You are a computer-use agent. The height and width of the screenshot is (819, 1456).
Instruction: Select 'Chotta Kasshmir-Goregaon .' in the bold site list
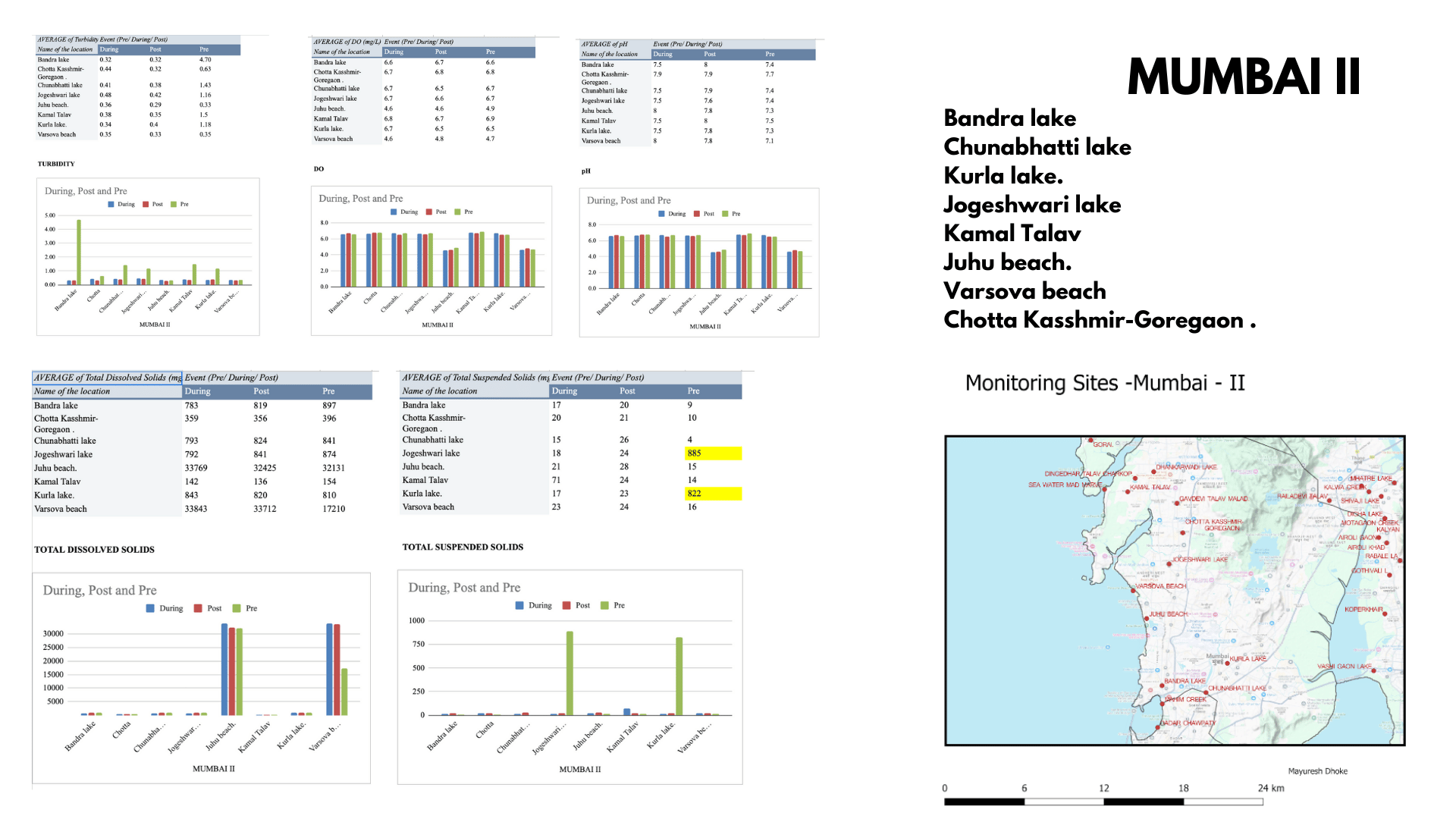point(1100,320)
